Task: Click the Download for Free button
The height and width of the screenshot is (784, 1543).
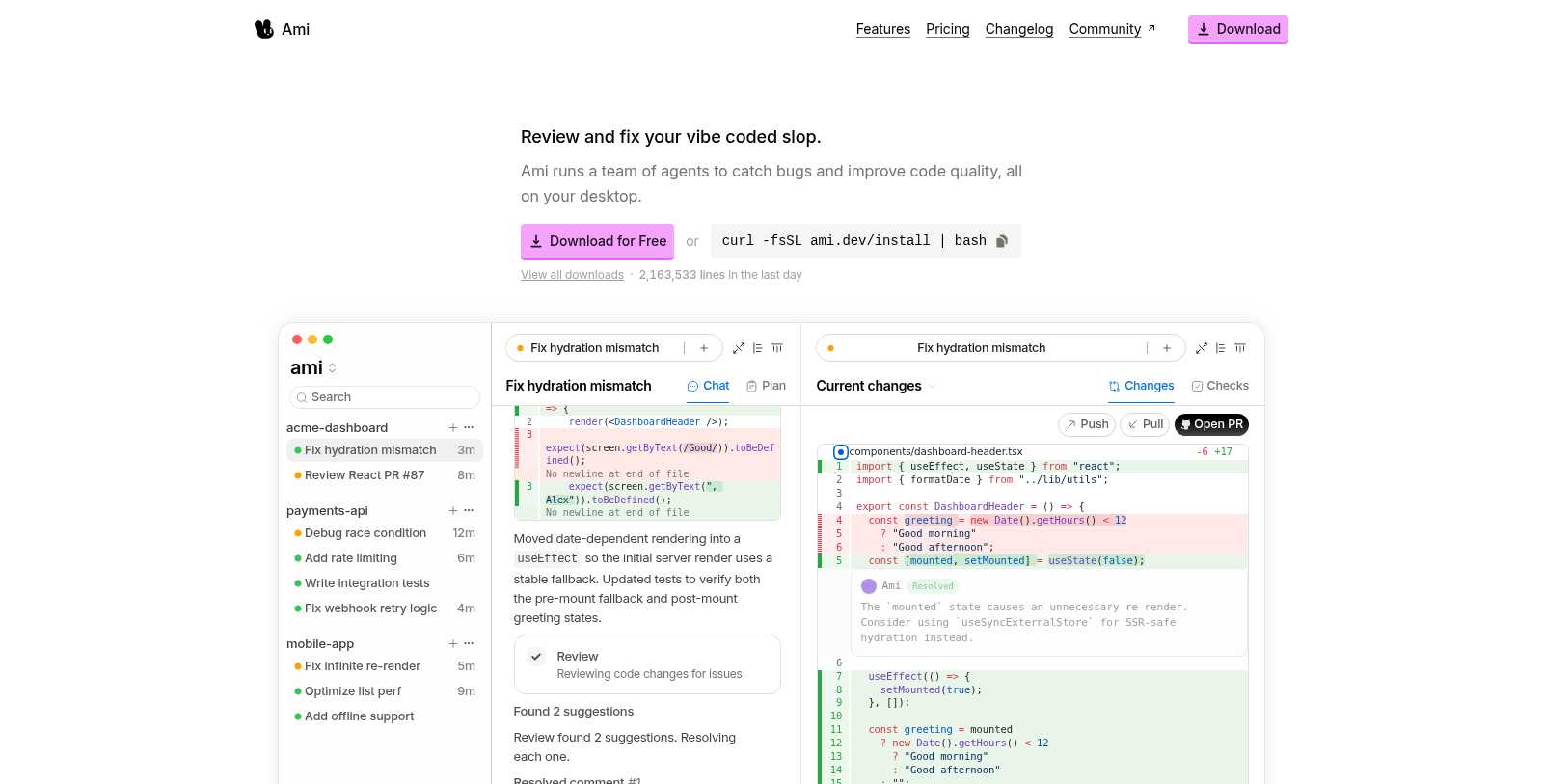Action: tap(597, 241)
